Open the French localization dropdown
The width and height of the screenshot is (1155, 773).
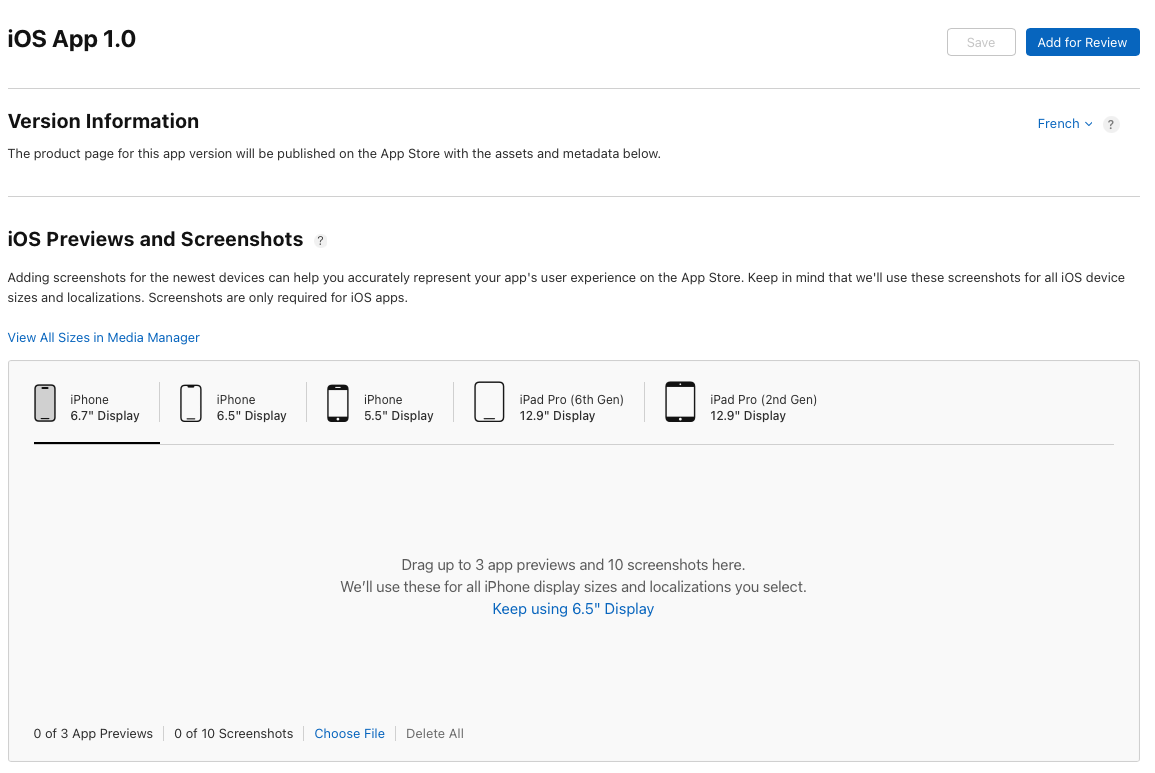tap(1059, 123)
